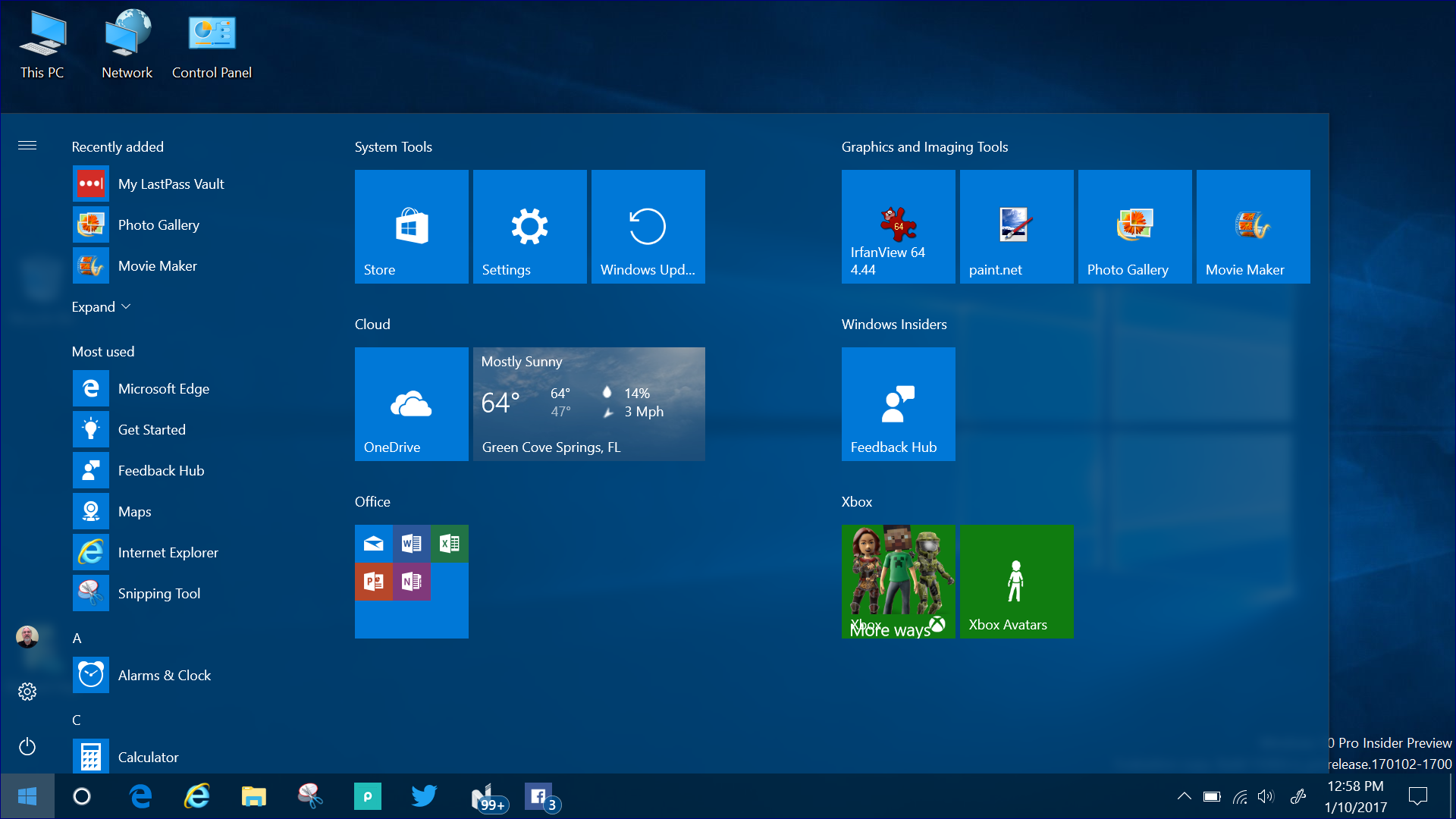1456x819 pixels.
Task: Open the weather tile for Green Cove Springs
Action: (x=588, y=403)
